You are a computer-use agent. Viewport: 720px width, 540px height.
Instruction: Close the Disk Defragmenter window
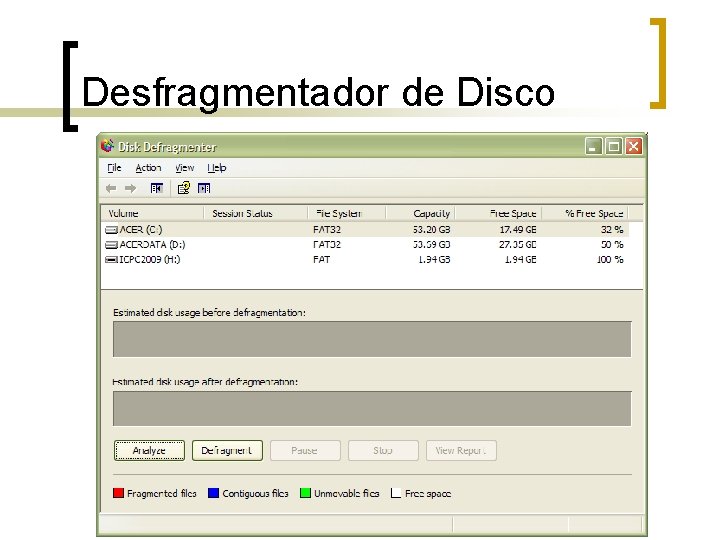click(x=634, y=146)
